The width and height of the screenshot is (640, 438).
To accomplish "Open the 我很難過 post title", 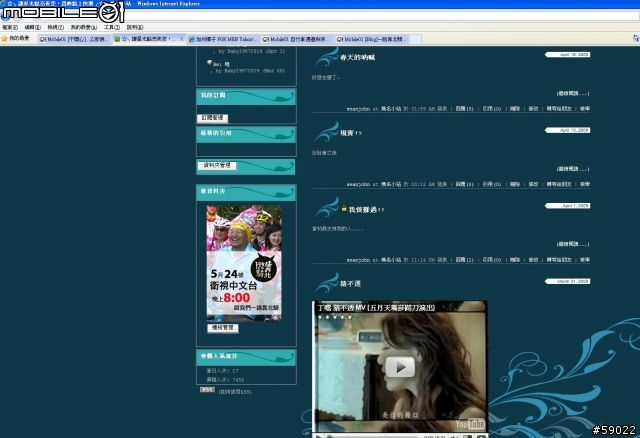I will click(366, 209).
